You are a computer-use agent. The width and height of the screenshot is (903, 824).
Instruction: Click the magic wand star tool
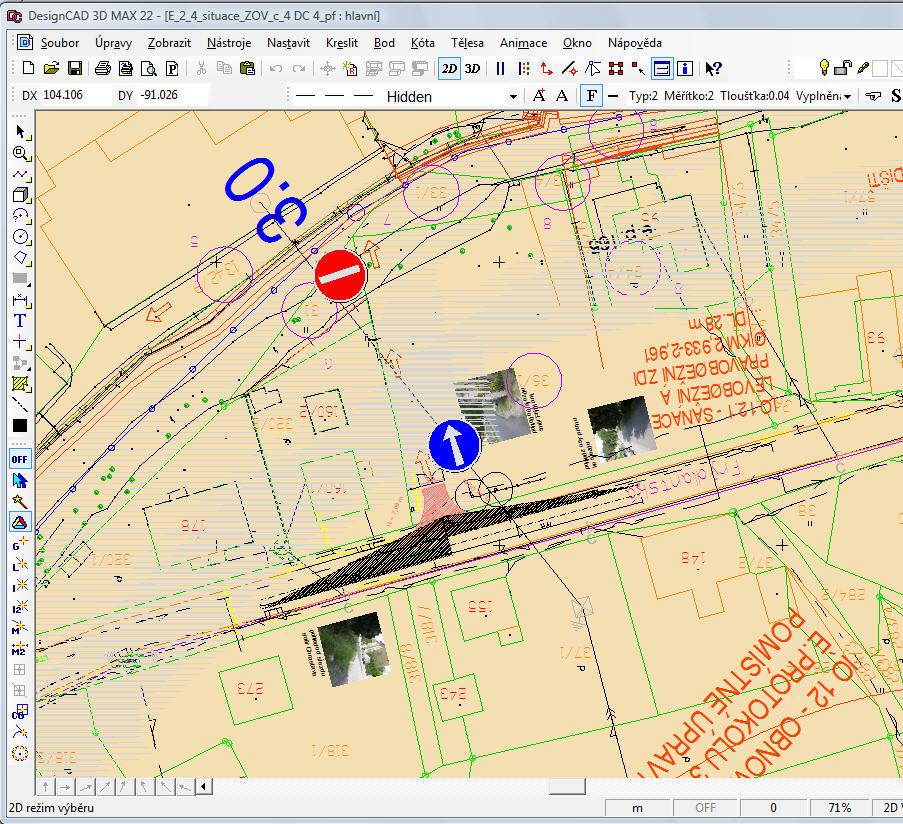(20, 501)
